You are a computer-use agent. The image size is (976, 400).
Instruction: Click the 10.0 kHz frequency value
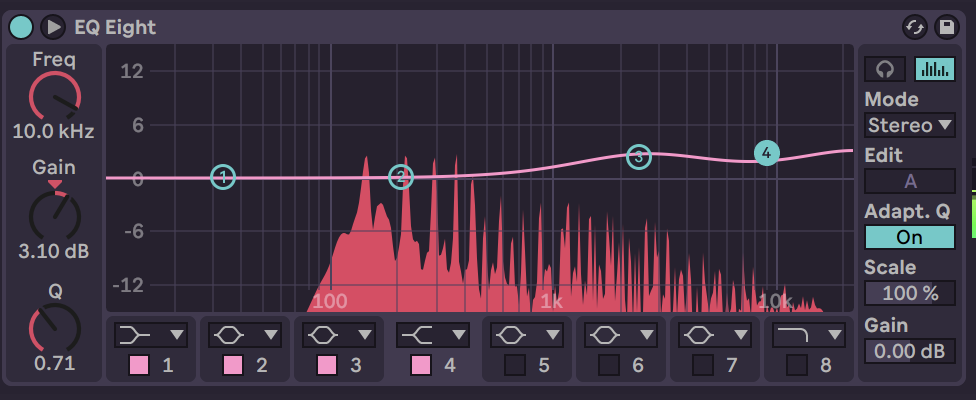54,132
